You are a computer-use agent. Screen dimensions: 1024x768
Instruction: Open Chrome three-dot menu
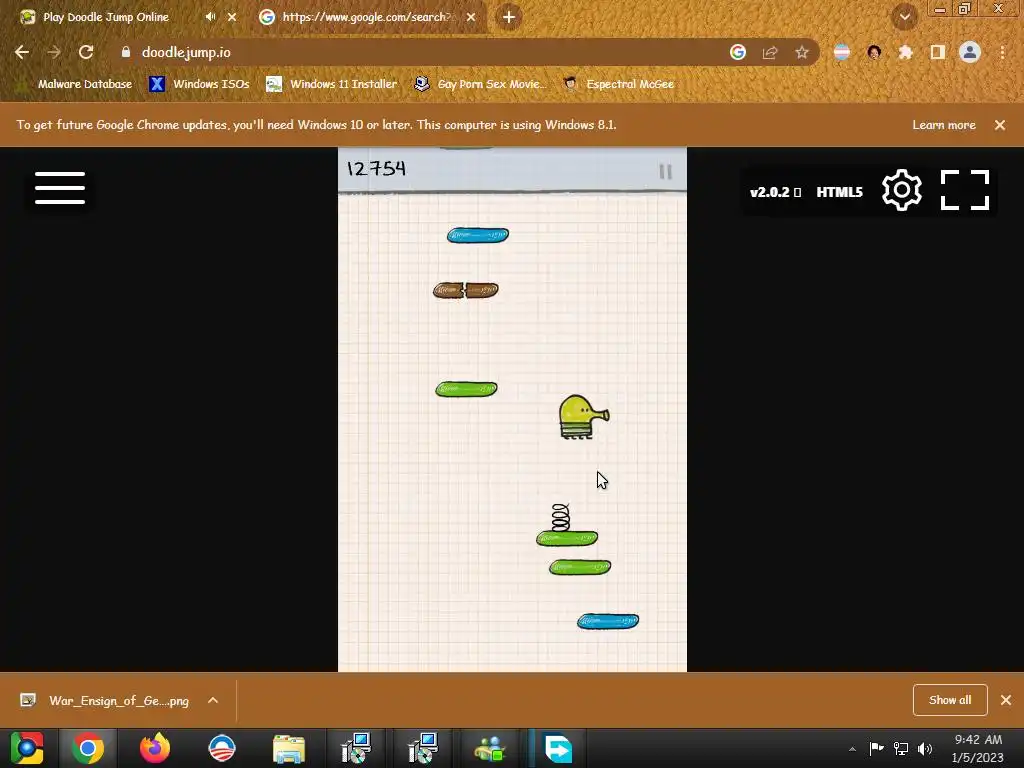(1002, 52)
